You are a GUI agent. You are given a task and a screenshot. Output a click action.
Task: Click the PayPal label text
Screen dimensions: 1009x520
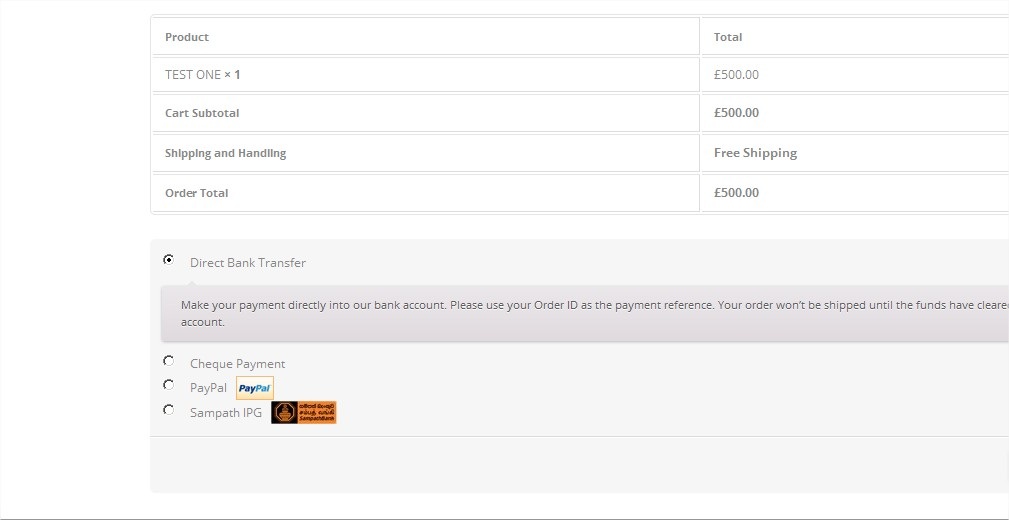pos(208,388)
